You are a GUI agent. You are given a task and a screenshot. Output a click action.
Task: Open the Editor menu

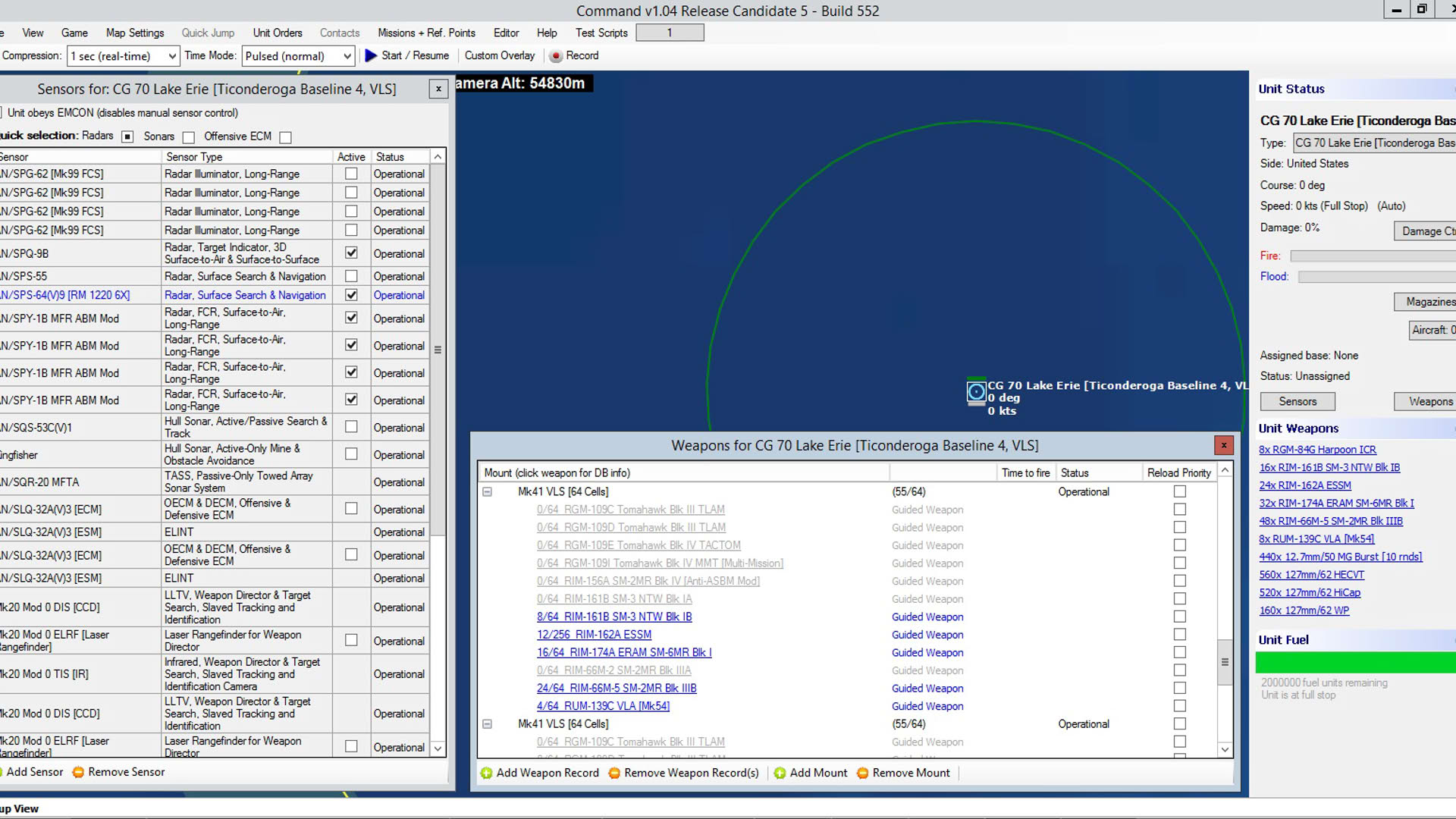pos(506,33)
